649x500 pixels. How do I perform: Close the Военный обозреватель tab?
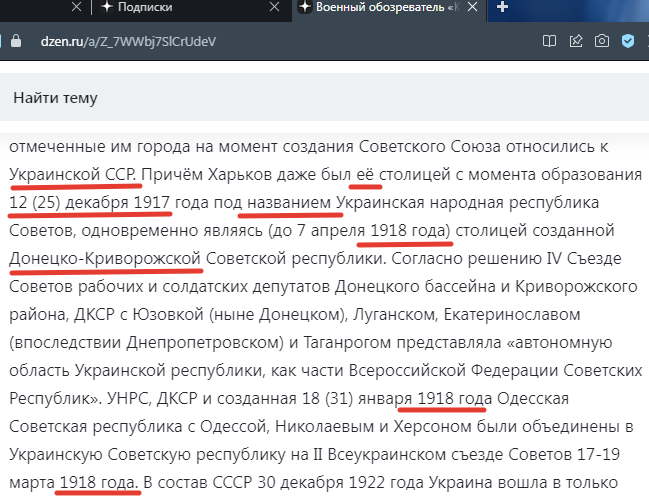pos(472,7)
